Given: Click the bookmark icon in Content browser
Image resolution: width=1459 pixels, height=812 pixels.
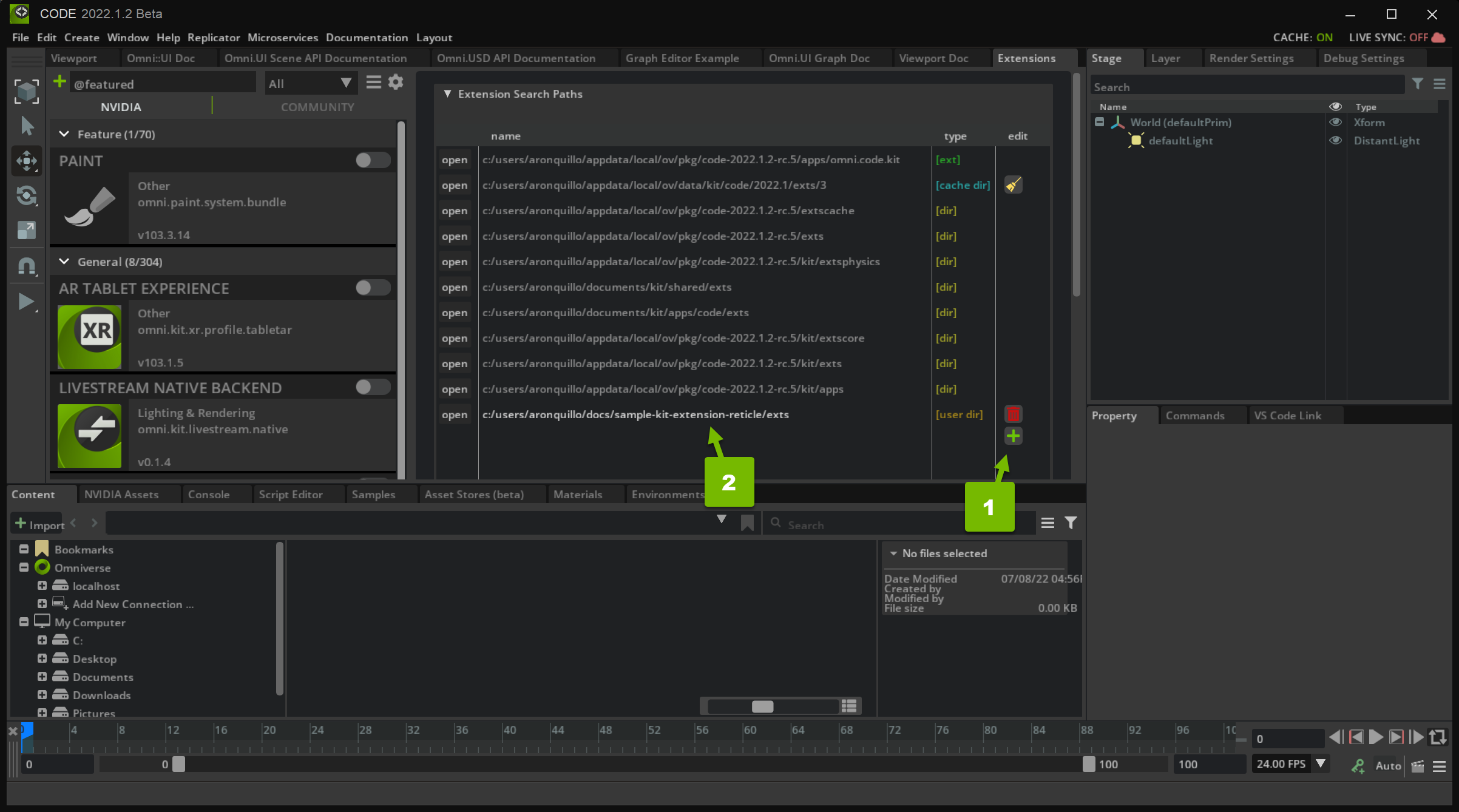Looking at the screenshot, I should coord(747,523).
